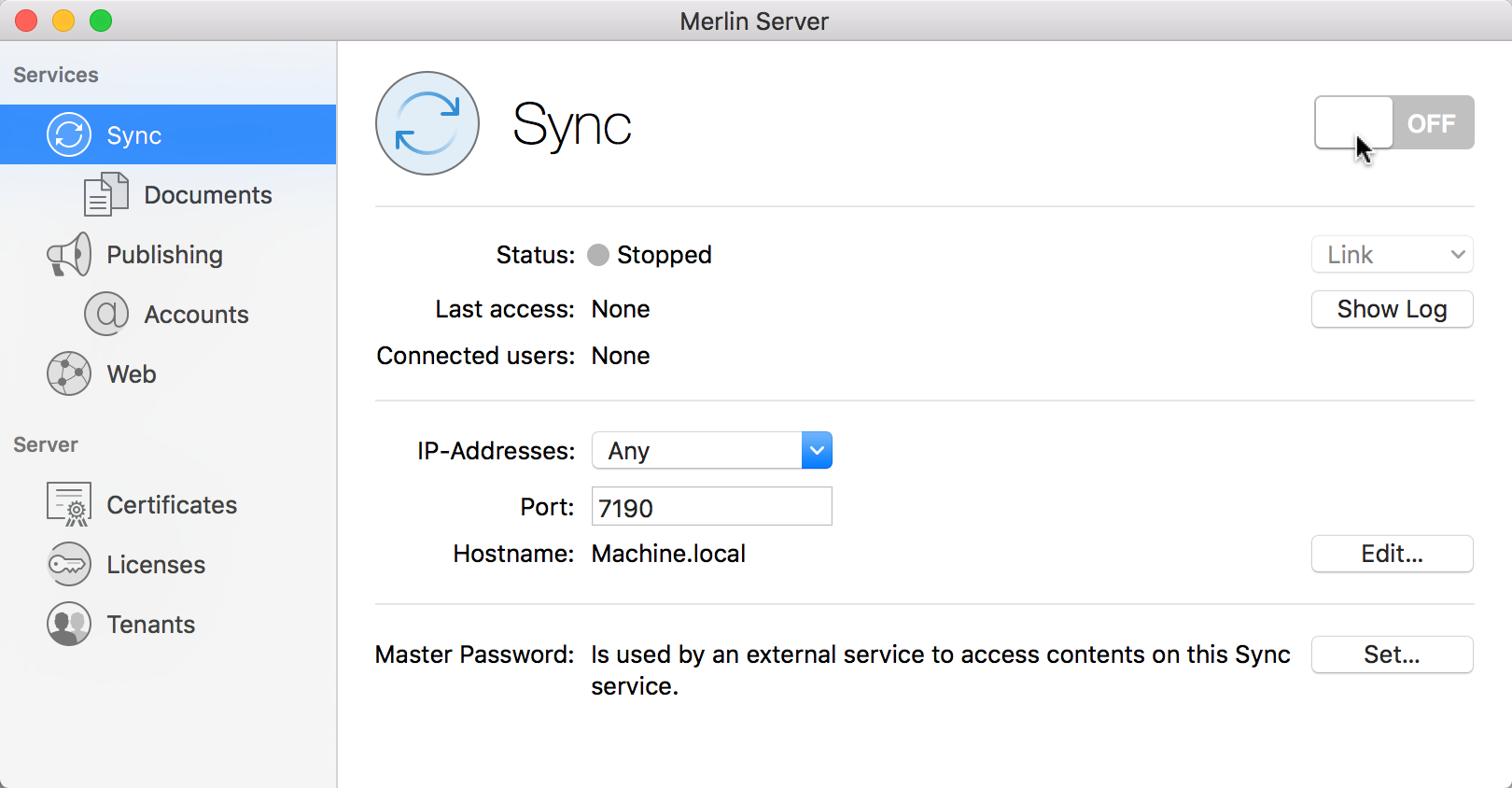Click the Web network globe icon
Viewport: 1512px width, 788px height.
(69, 373)
